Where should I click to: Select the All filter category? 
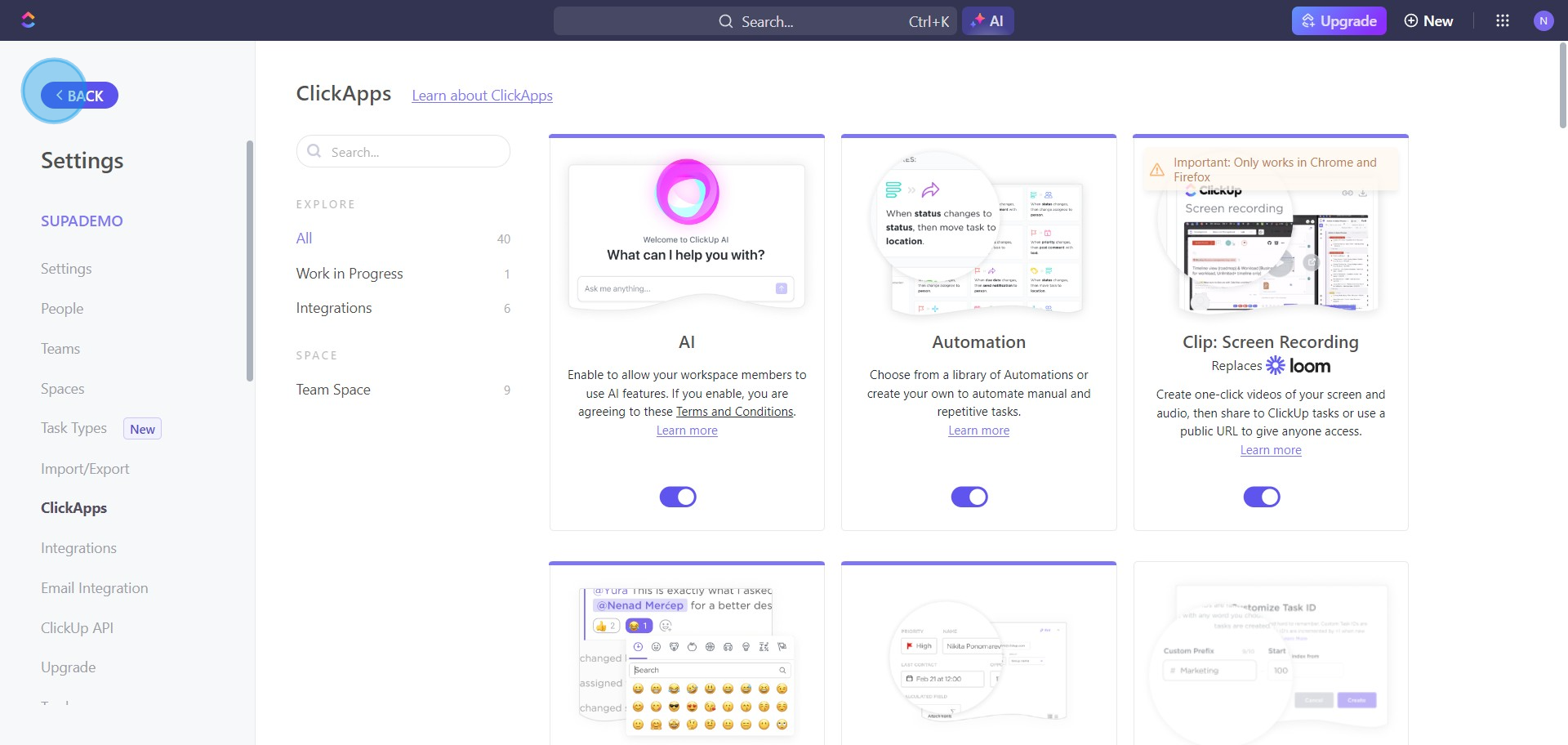[x=304, y=239]
